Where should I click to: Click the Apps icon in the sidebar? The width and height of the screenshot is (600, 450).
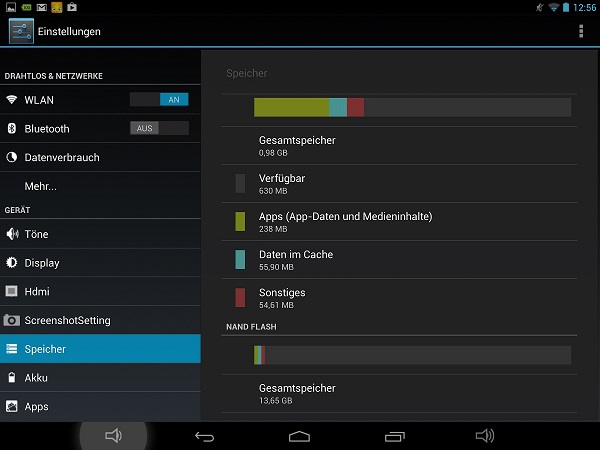(11, 406)
